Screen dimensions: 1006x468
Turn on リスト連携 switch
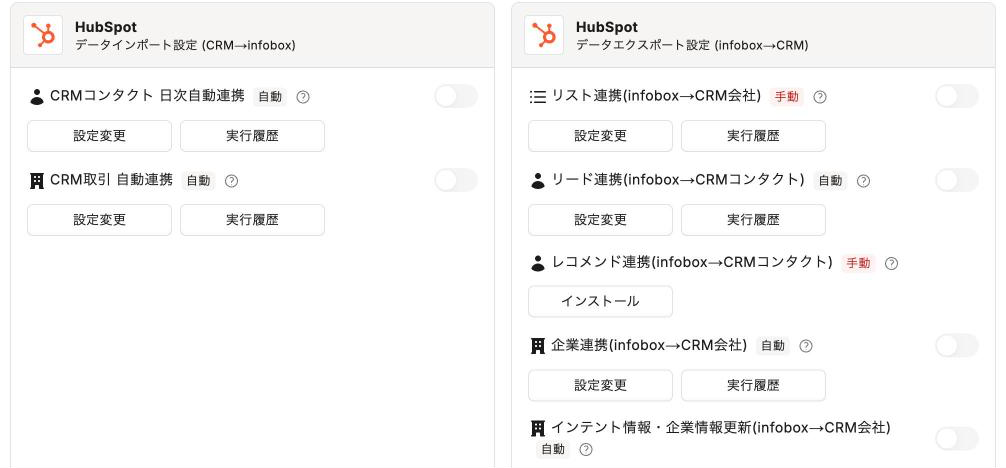[957, 96]
